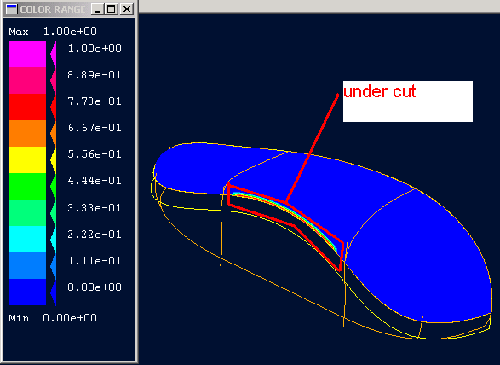This screenshot has height=365, width=500.
Task: Select the light green color band
Action: (x=27, y=212)
